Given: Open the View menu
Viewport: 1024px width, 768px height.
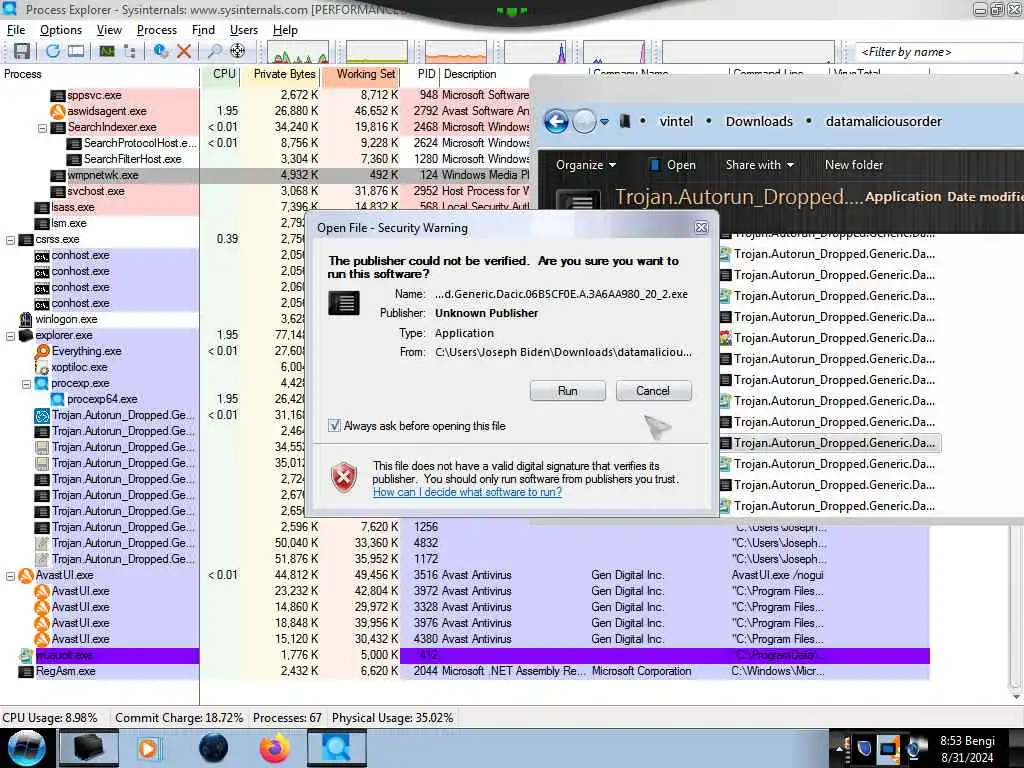Looking at the screenshot, I should pos(109,30).
